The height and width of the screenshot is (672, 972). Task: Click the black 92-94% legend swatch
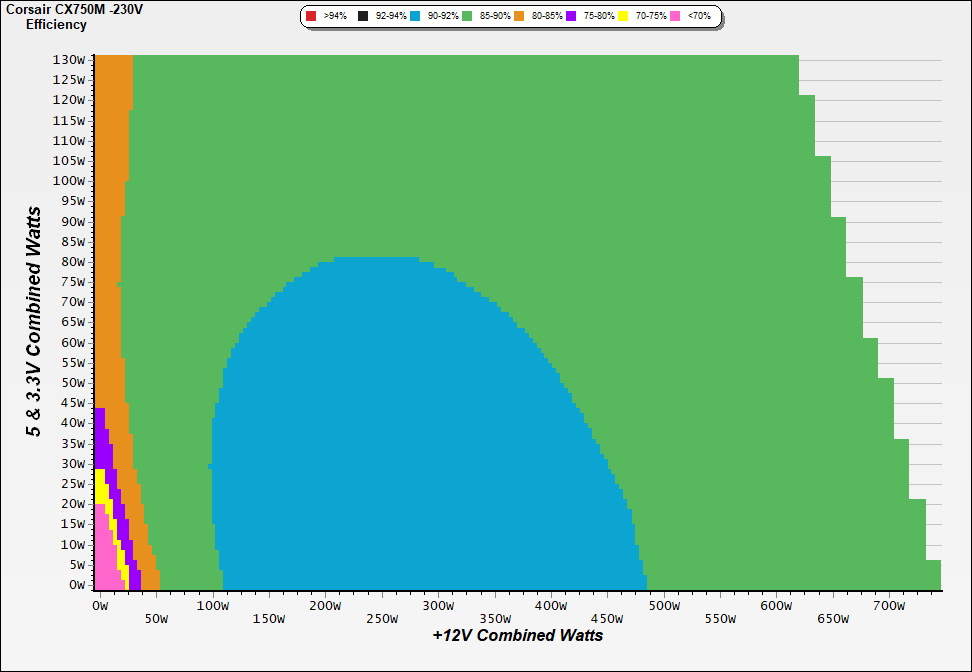(363, 16)
